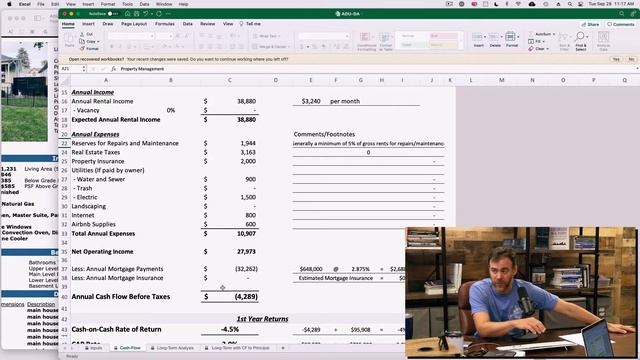The height and width of the screenshot is (360, 640).
Task: Click the Format cells icon
Action: pos(510,37)
